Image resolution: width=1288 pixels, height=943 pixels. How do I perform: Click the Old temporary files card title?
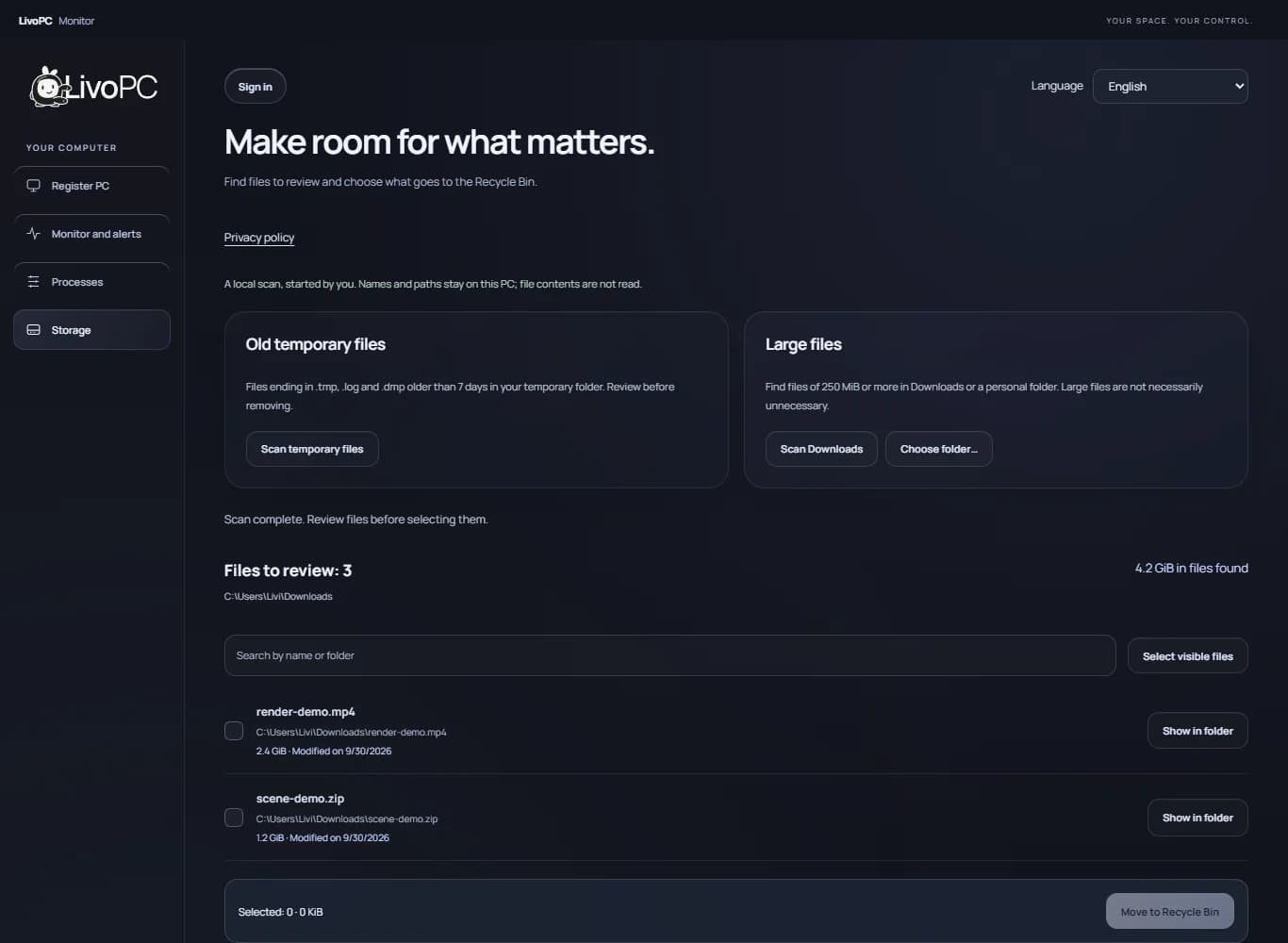[x=316, y=344]
